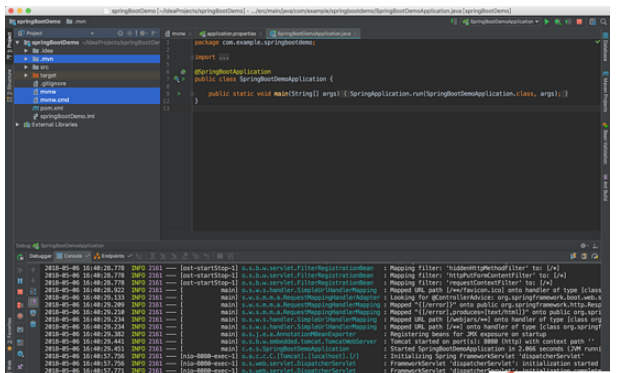624x373 pixels.
Task: Collapse the springBootDemo root node
Action: tap(18, 42)
